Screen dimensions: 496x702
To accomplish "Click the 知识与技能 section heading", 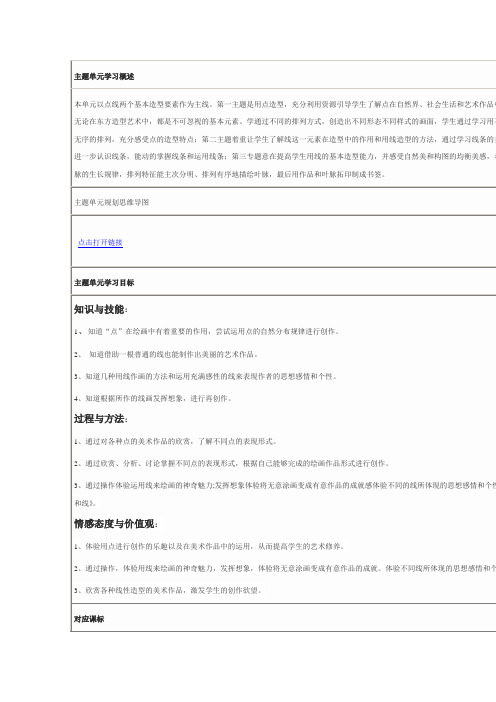I will (x=100, y=309).
